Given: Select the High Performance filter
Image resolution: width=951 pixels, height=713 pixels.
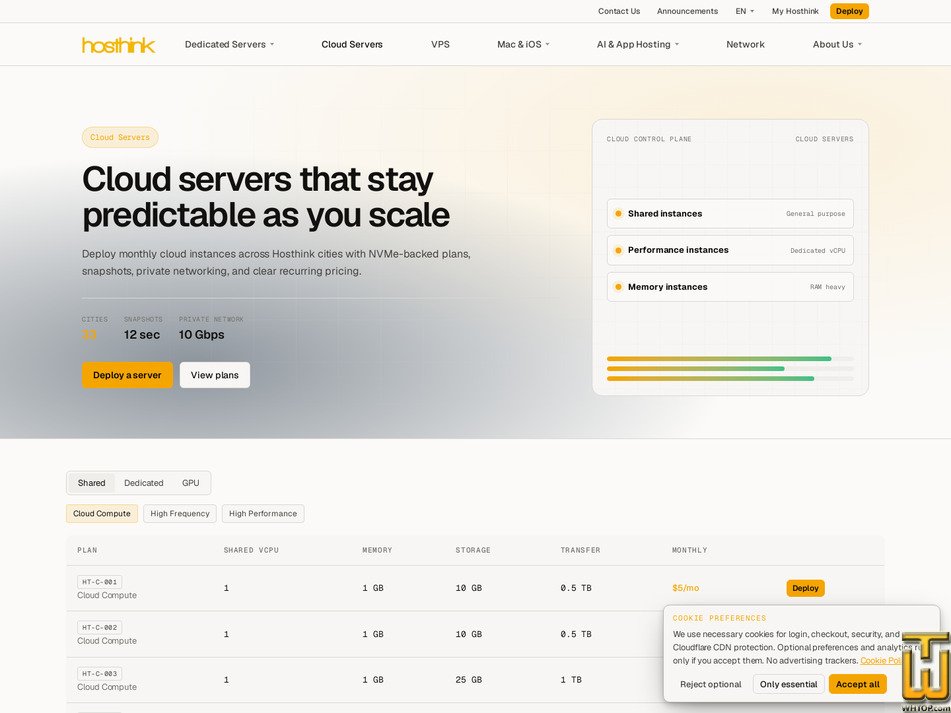Looking at the screenshot, I should 263,514.
